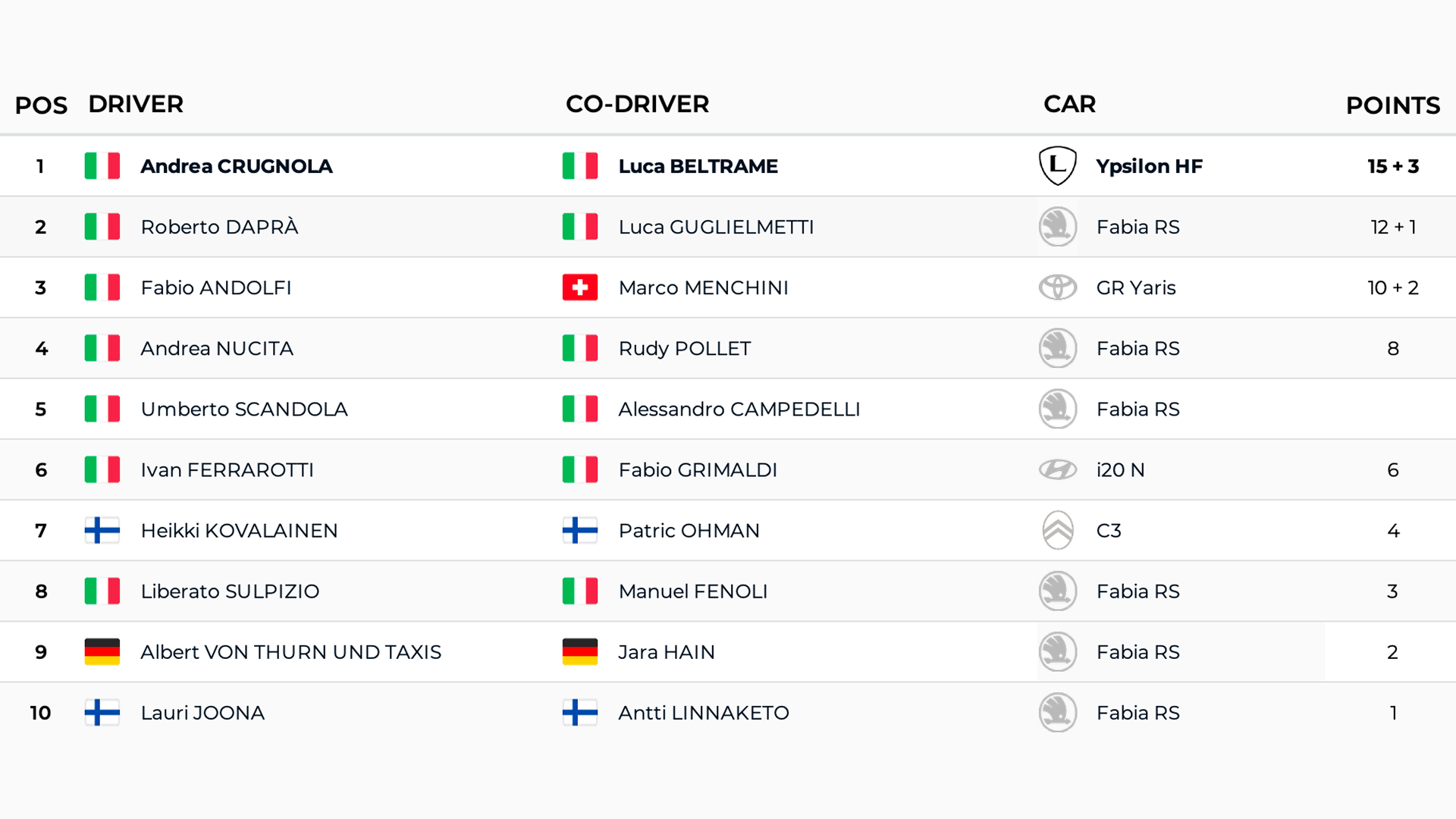Select the POINTS column header
Viewport: 1456px width, 819px height.
point(1392,105)
